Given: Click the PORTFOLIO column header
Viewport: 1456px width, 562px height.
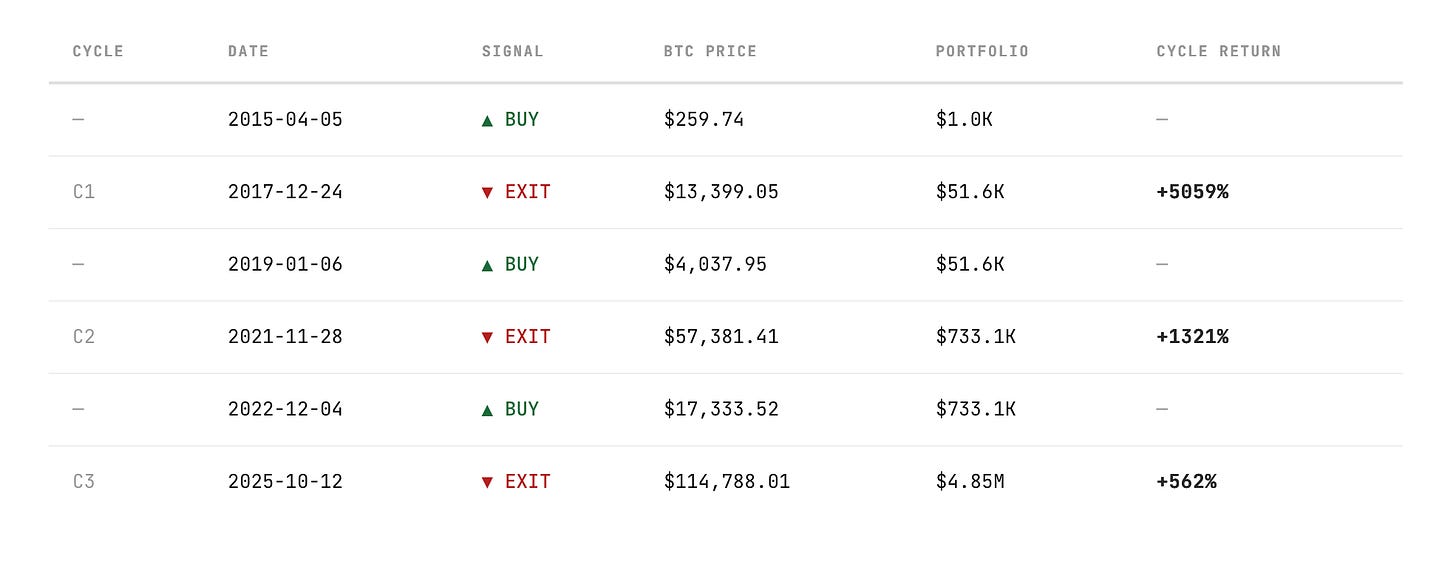Looking at the screenshot, I should click(982, 51).
